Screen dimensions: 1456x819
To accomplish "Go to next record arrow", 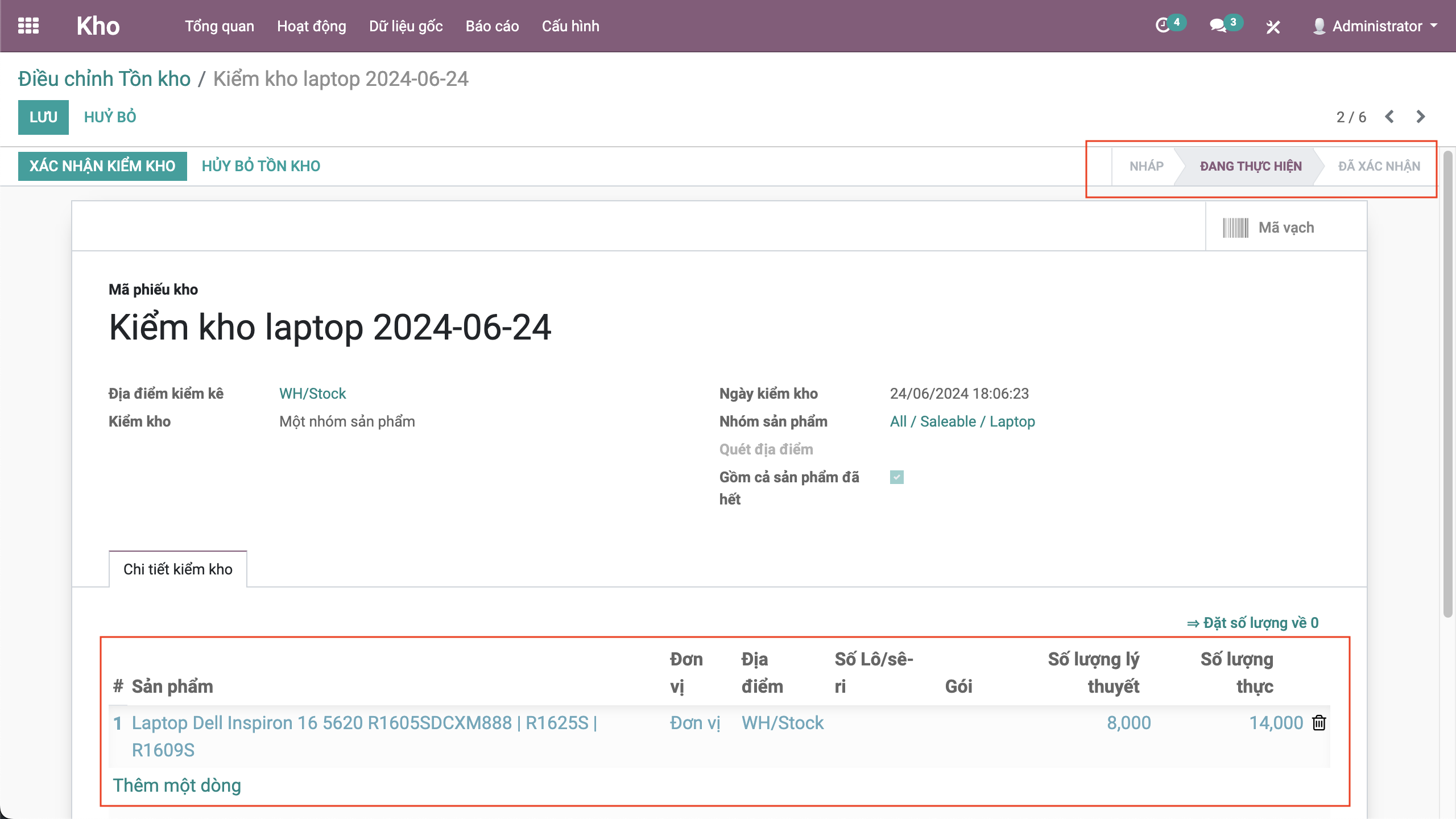I will click(1421, 117).
